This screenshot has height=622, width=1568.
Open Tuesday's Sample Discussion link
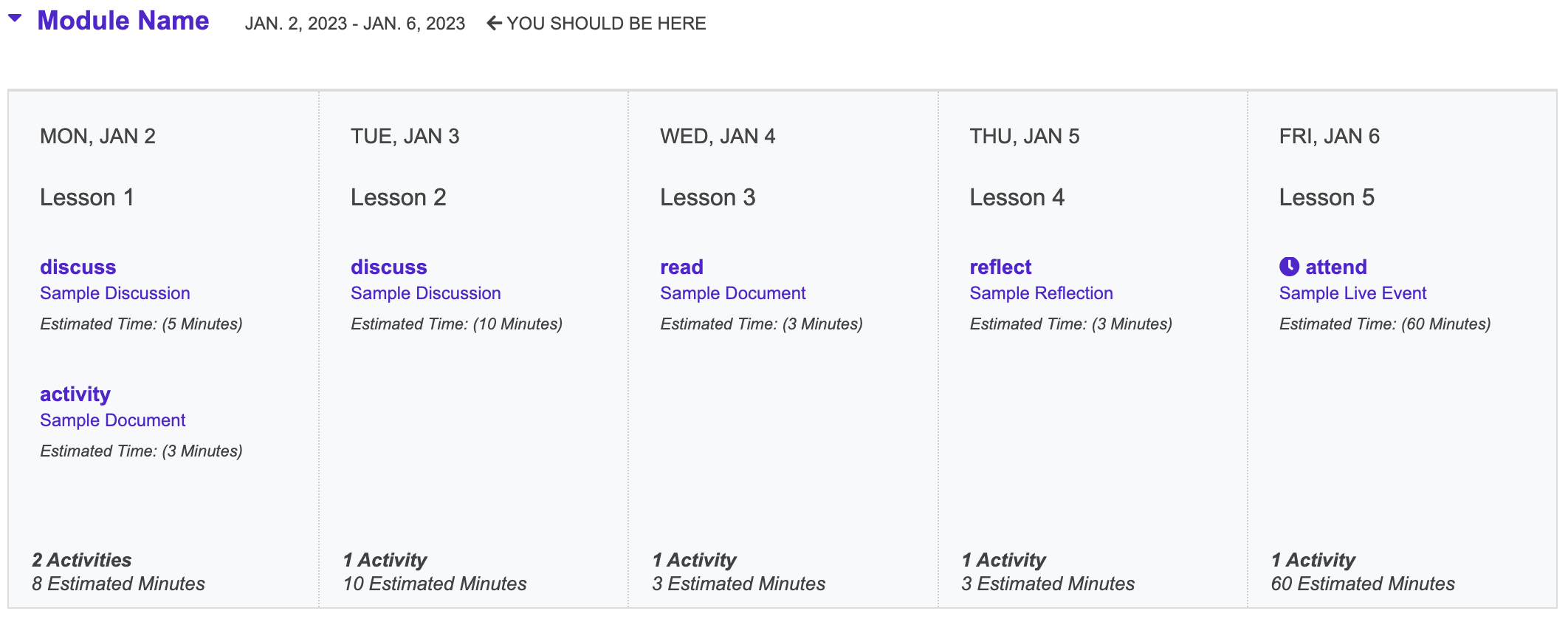425,293
